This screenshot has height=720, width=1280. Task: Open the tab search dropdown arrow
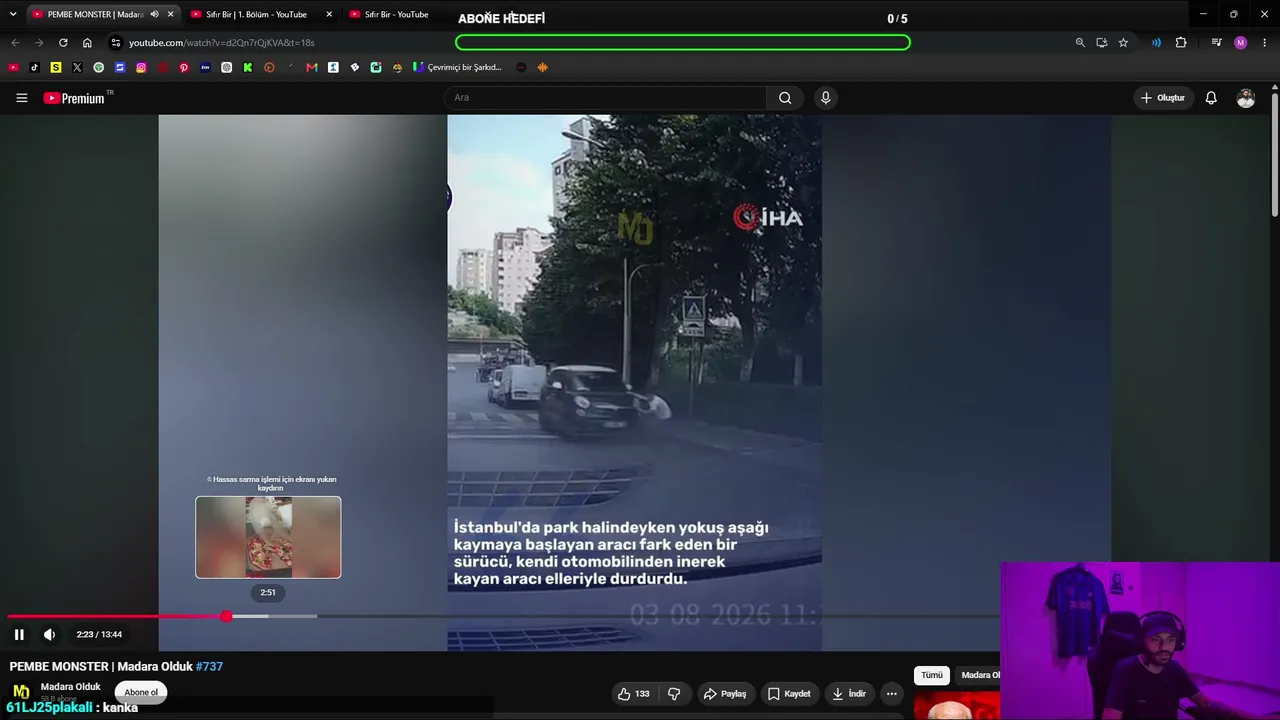[x=13, y=14]
